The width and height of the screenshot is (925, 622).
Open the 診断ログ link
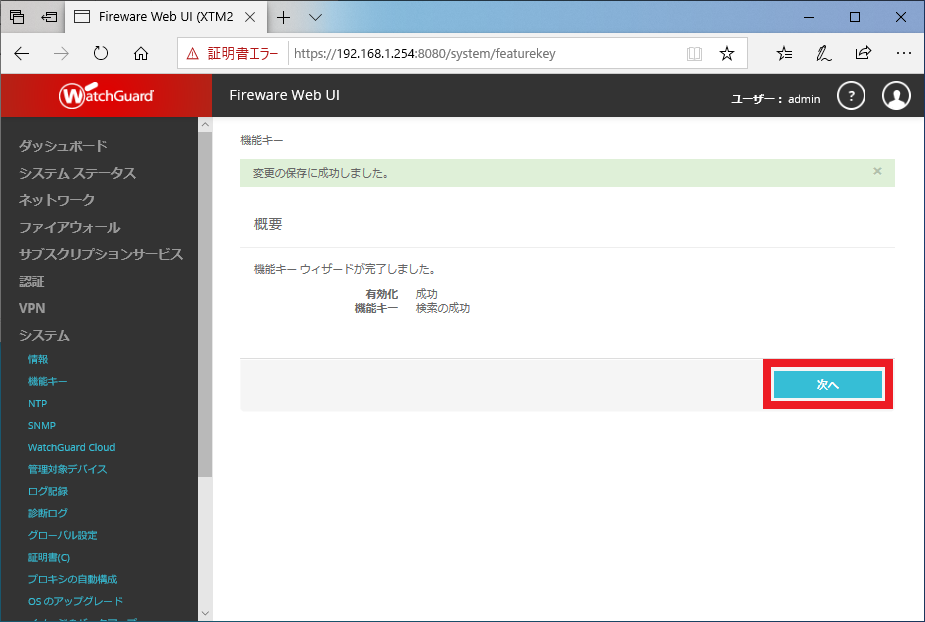(x=47, y=513)
